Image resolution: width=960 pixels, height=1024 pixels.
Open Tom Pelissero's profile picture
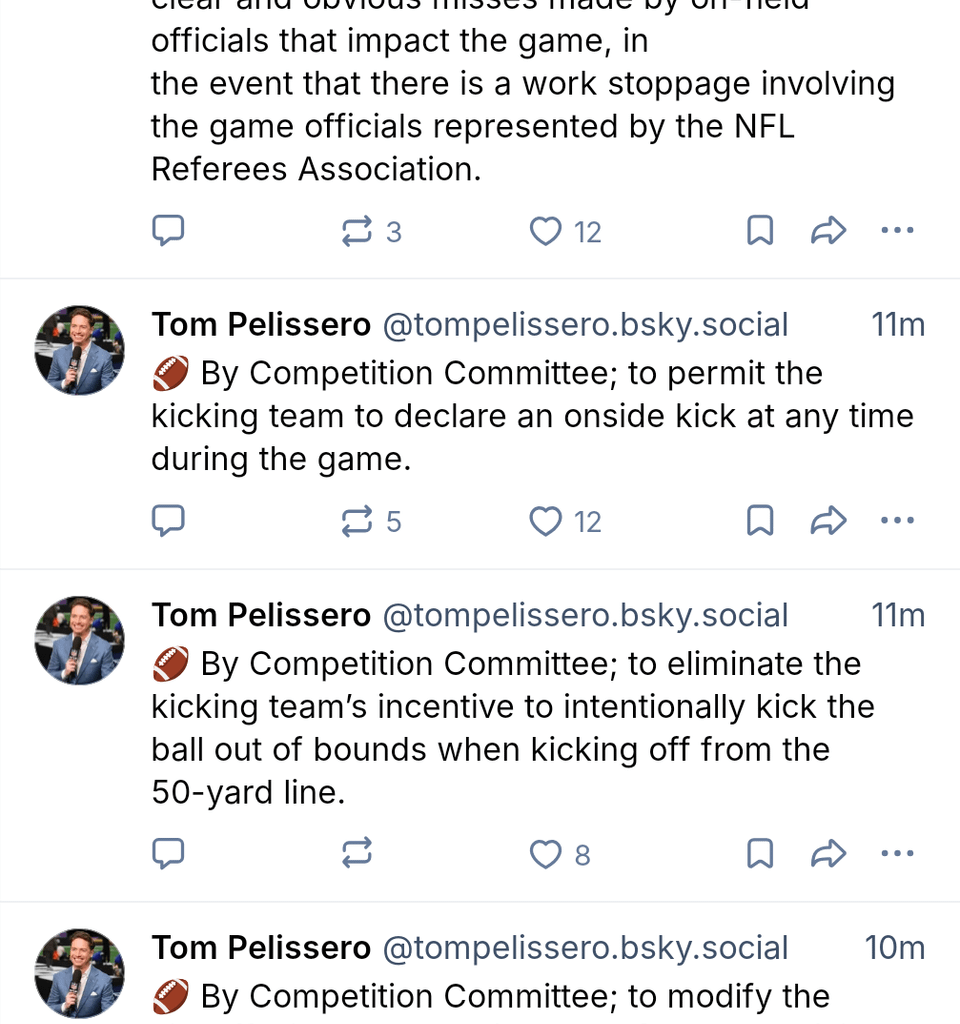pyautogui.click(x=79, y=350)
